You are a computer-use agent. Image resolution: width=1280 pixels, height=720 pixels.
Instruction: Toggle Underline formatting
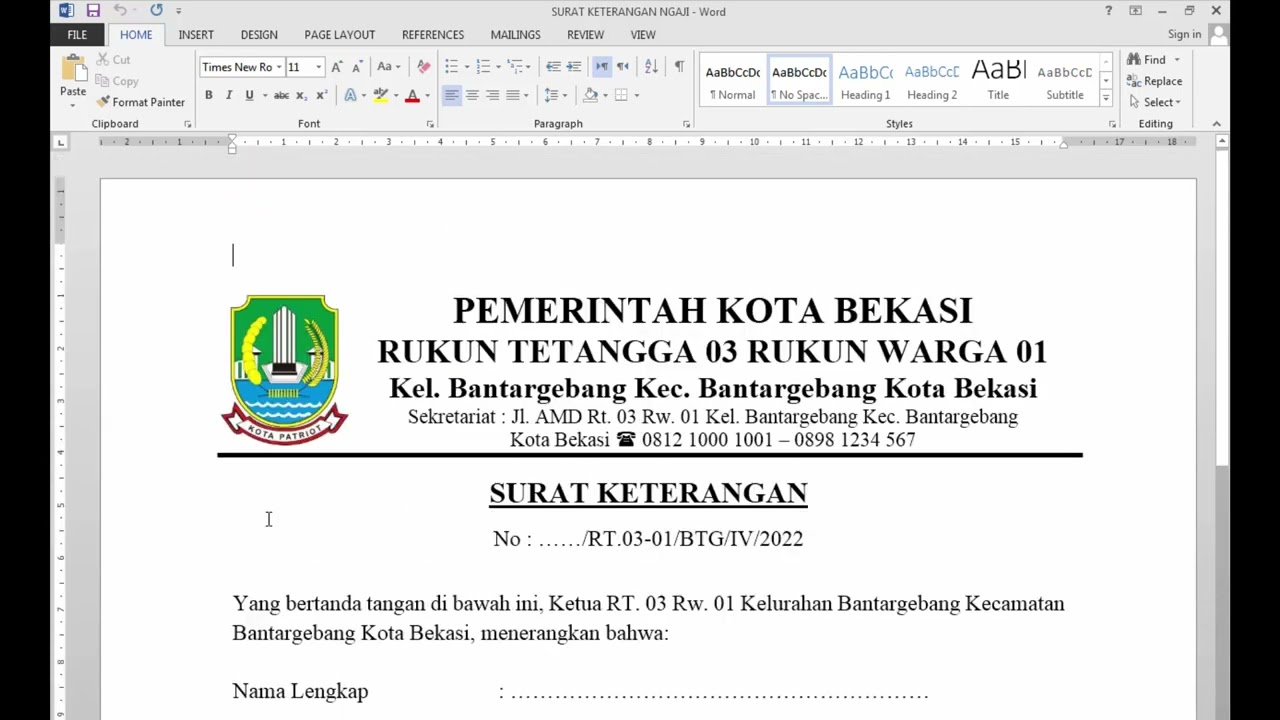248,96
